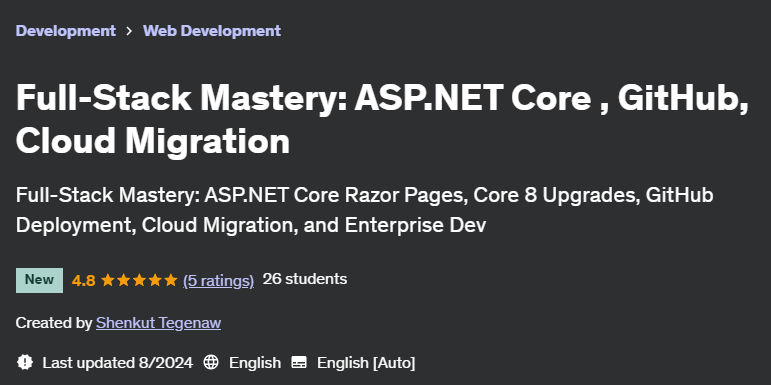771x385 pixels.
Task: Click the Full-Stack Mastery course title heading
Action: pyautogui.click(x=382, y=119)
